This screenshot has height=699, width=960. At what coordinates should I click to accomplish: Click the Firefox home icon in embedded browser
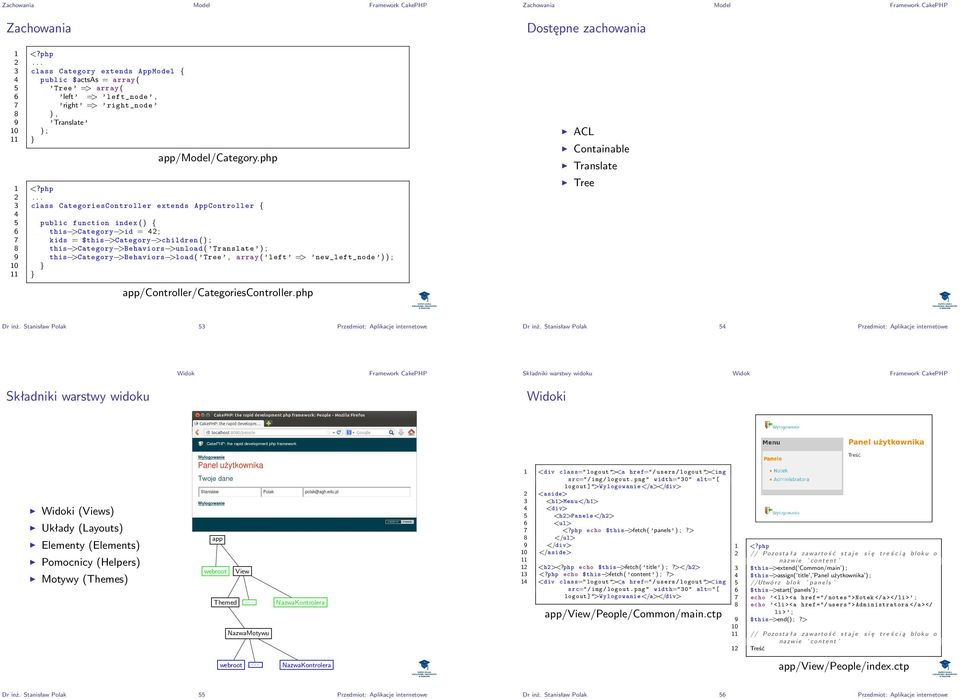[411, 432]
